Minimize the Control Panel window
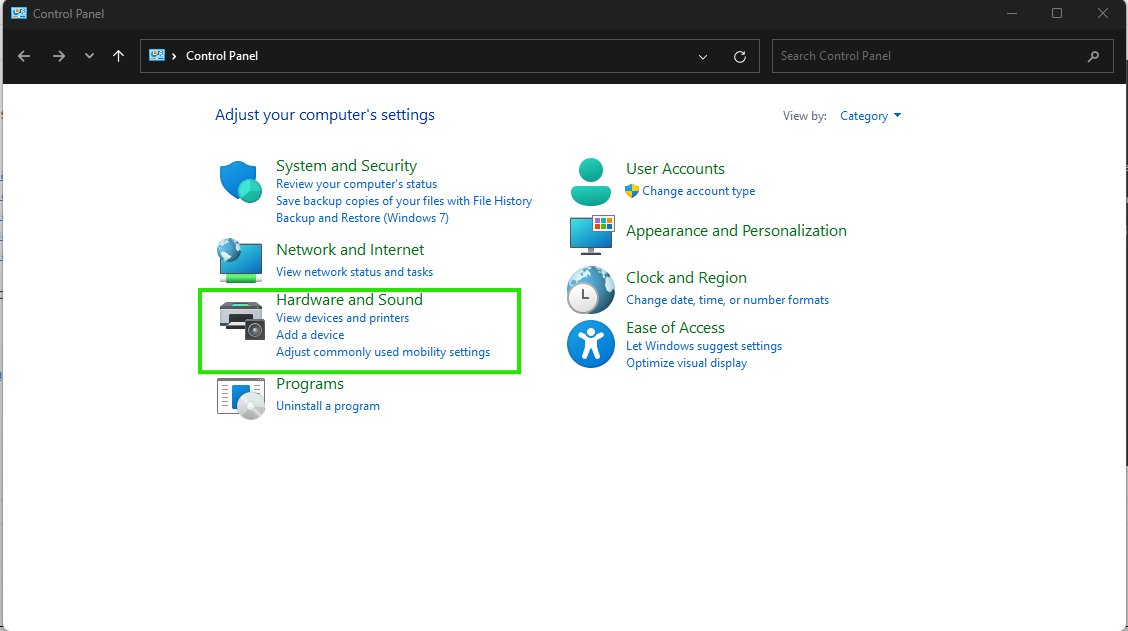The height and width of the screenshot is (631, 1128). tap(1011, 14)
